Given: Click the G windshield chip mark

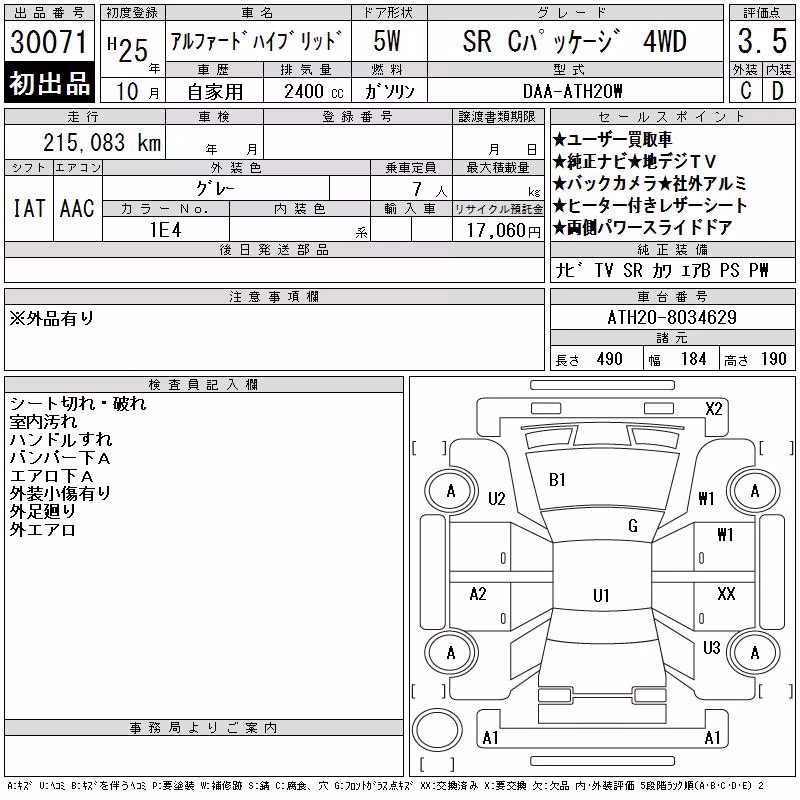Looking at the screenshot, I should [x=633, y=525].
